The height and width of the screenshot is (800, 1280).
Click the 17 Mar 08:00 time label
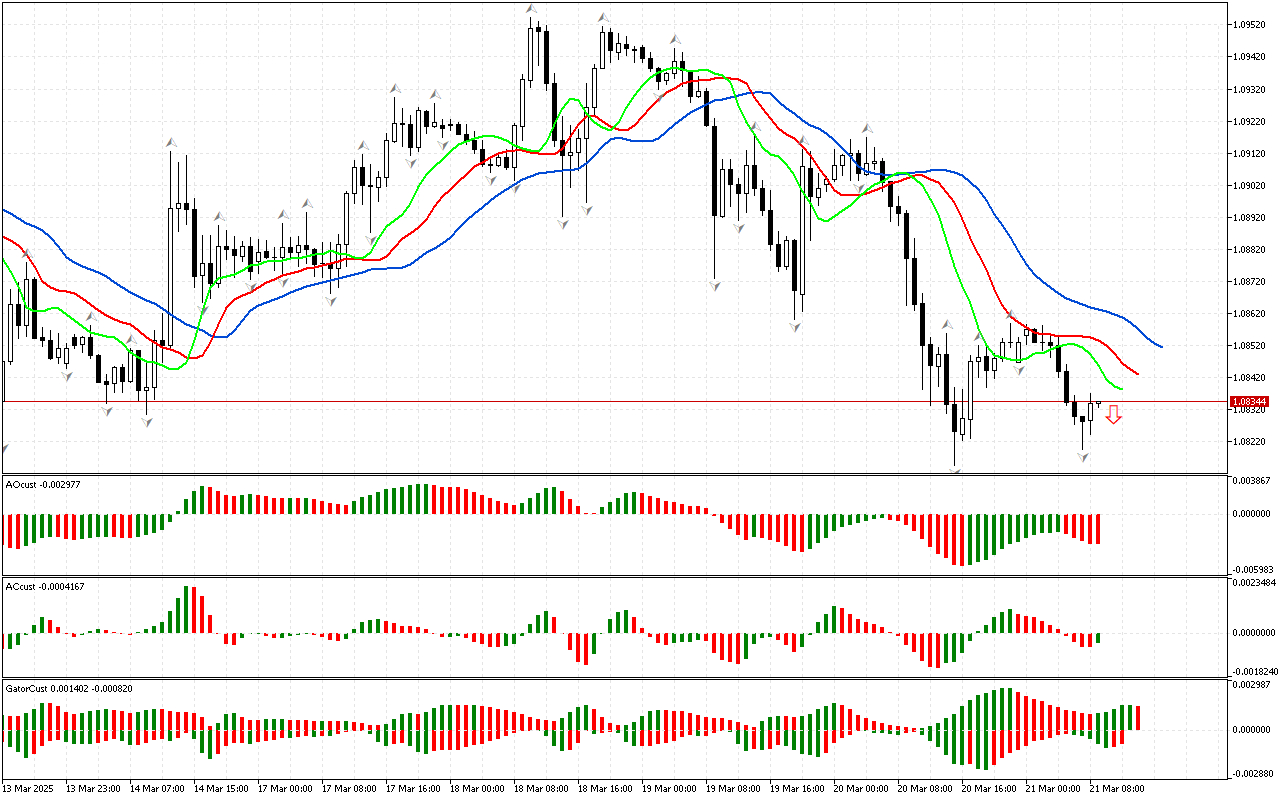coord(348,788)
